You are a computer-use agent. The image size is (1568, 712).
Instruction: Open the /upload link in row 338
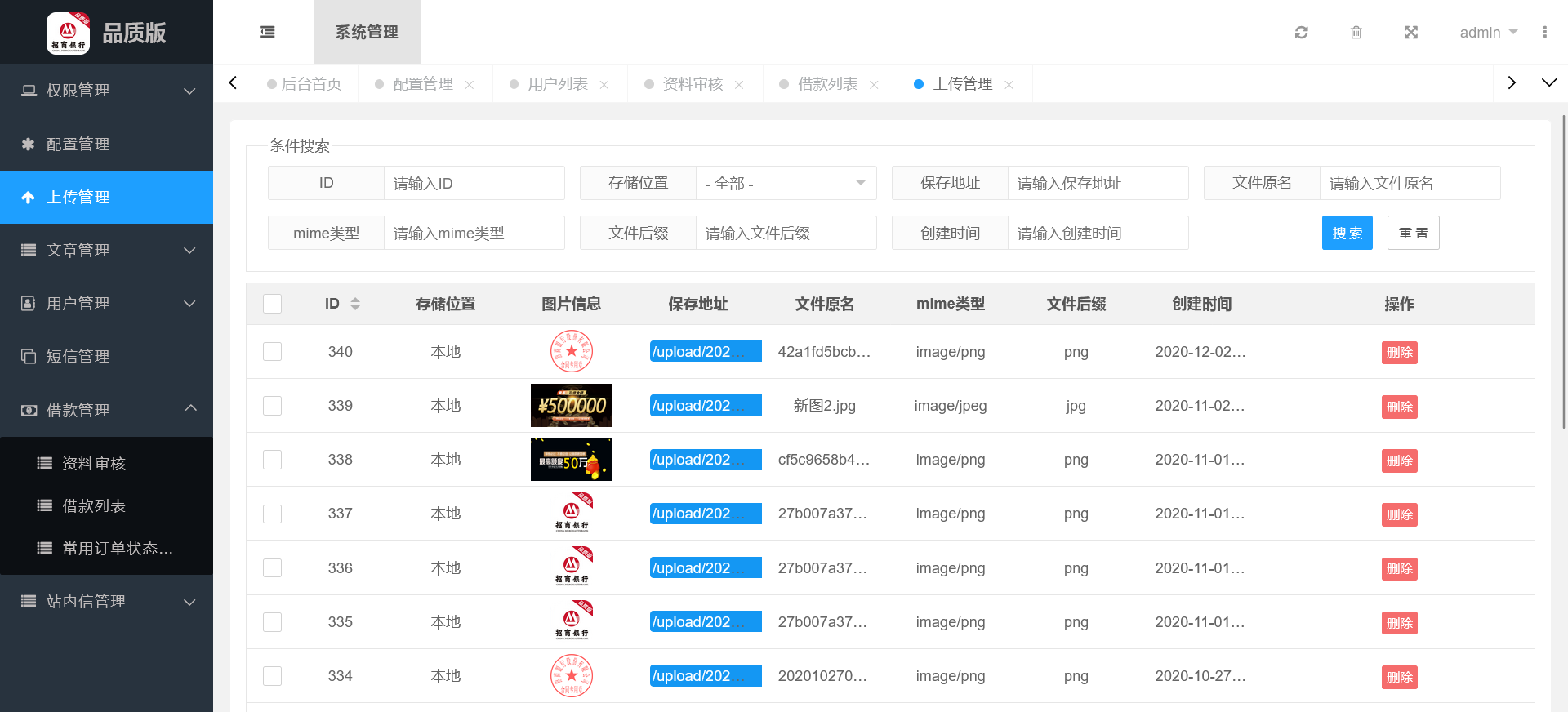706,460
